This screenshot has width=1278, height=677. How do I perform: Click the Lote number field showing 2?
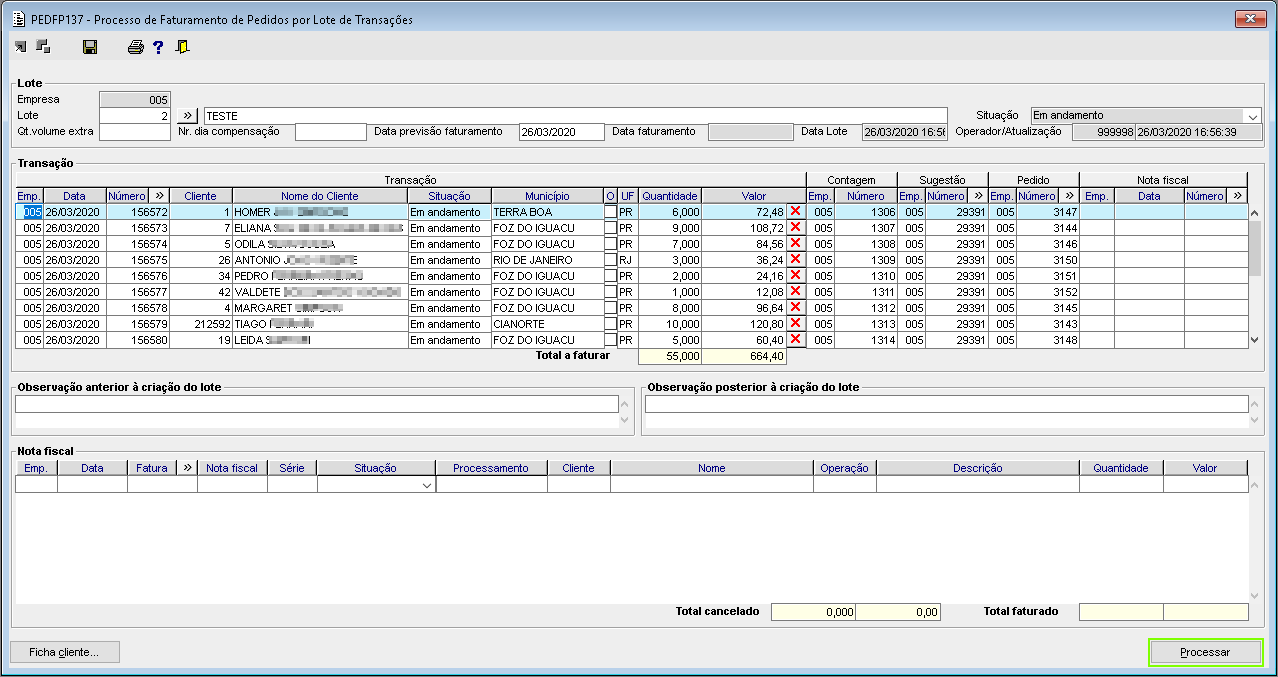pyautogui.click(x=135, y=116)
